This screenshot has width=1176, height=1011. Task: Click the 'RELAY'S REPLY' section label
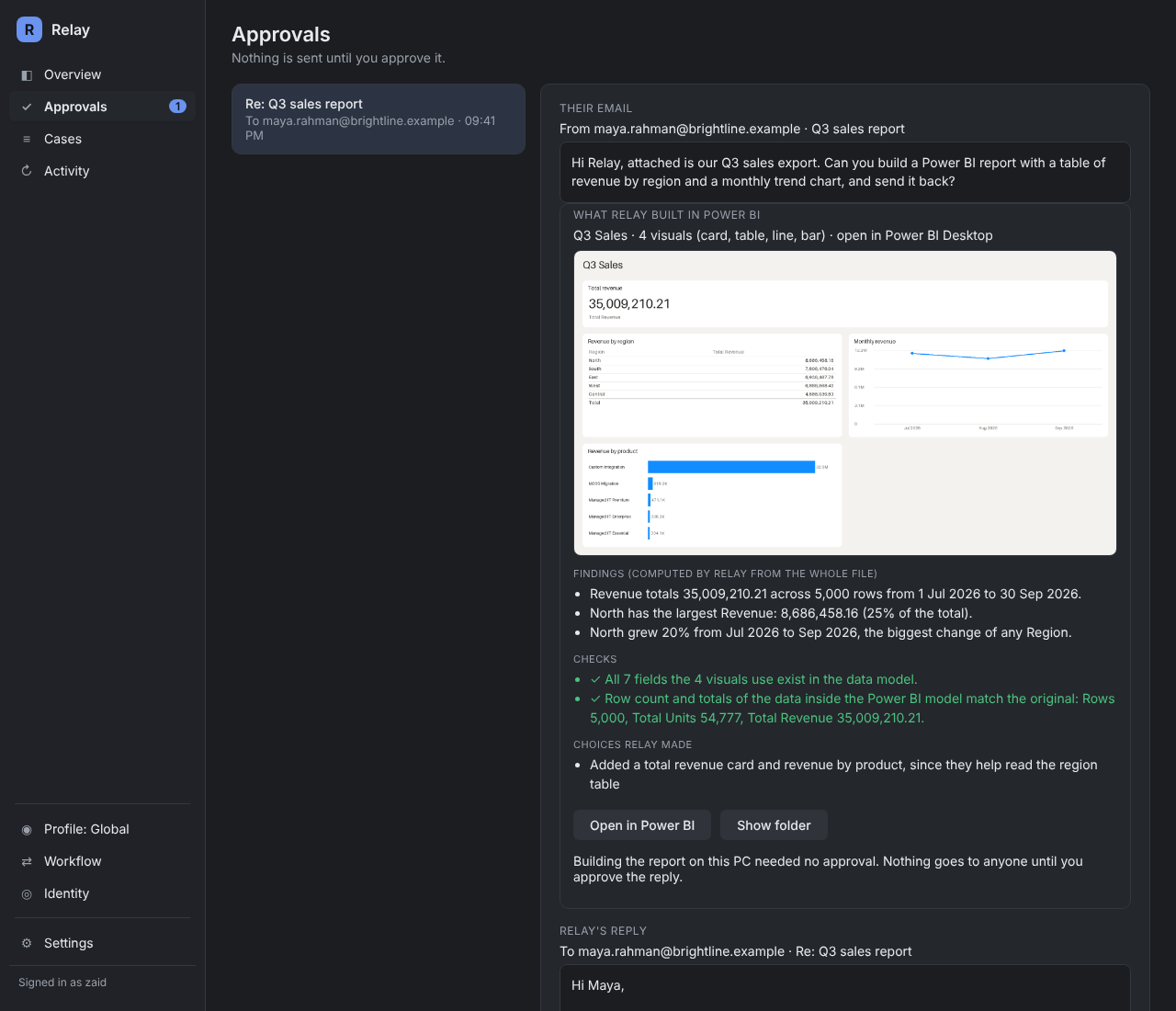[x=604, y=931]
